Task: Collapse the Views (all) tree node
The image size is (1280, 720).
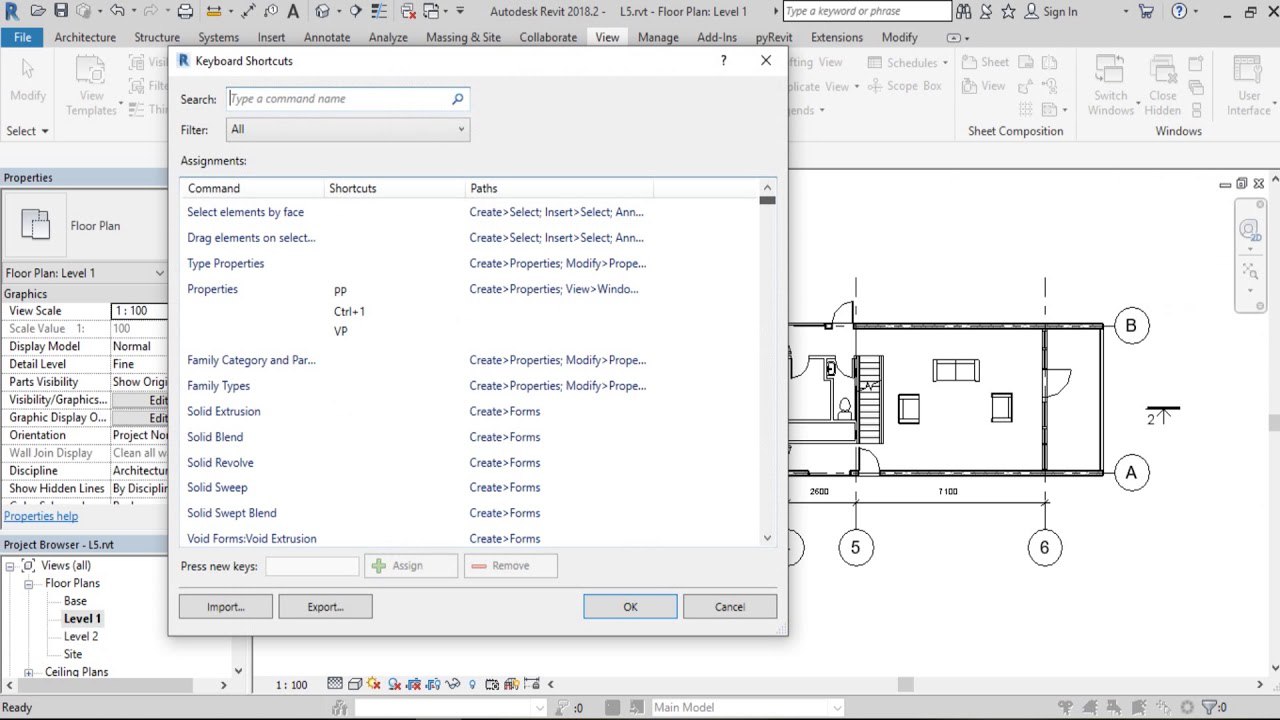Action: click(x=11, y=566)
